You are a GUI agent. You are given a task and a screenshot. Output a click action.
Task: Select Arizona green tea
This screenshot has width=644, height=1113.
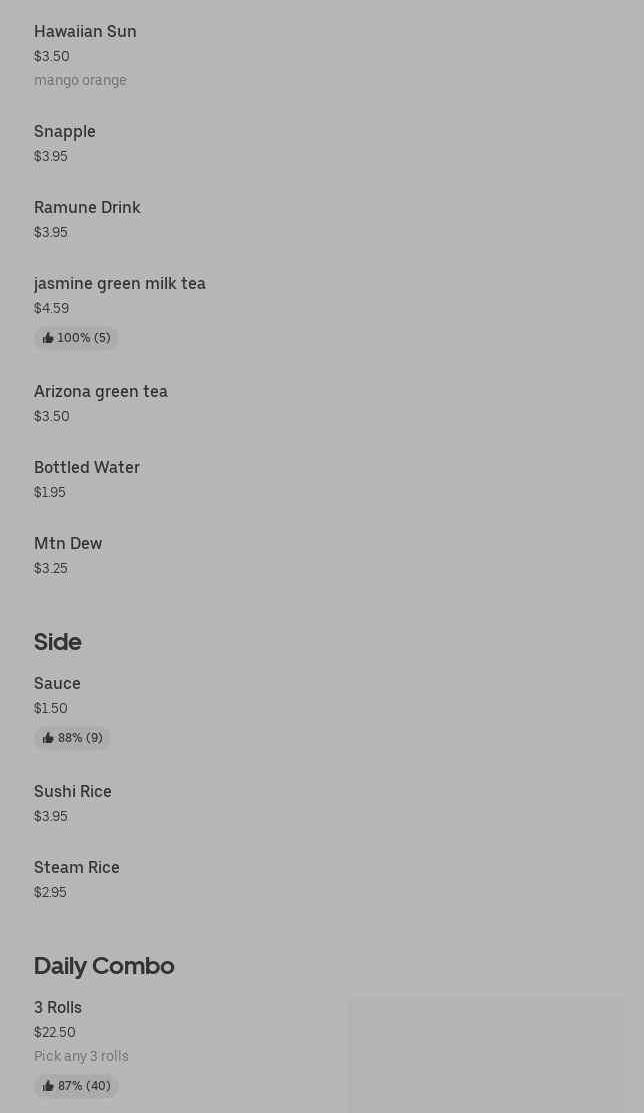click(101, 392)
